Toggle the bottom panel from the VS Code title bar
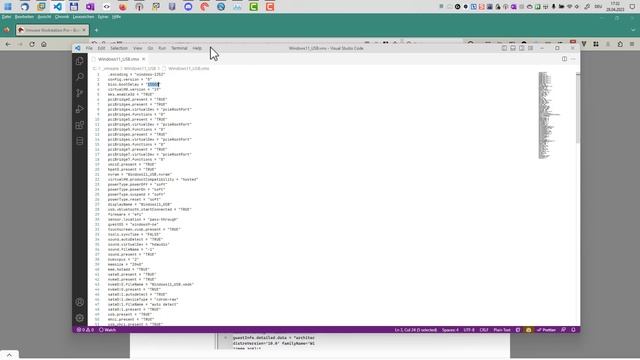This screenshot has height=360, width=640. [x=513, y=48]
